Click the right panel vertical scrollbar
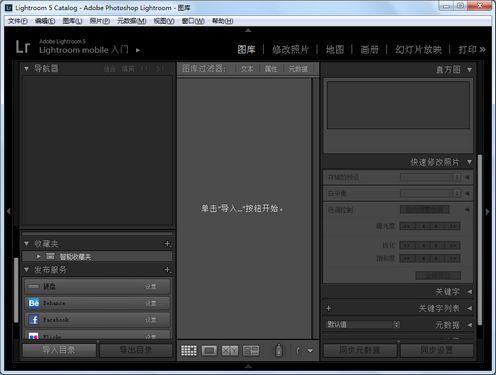 click(x=480, y=240)
